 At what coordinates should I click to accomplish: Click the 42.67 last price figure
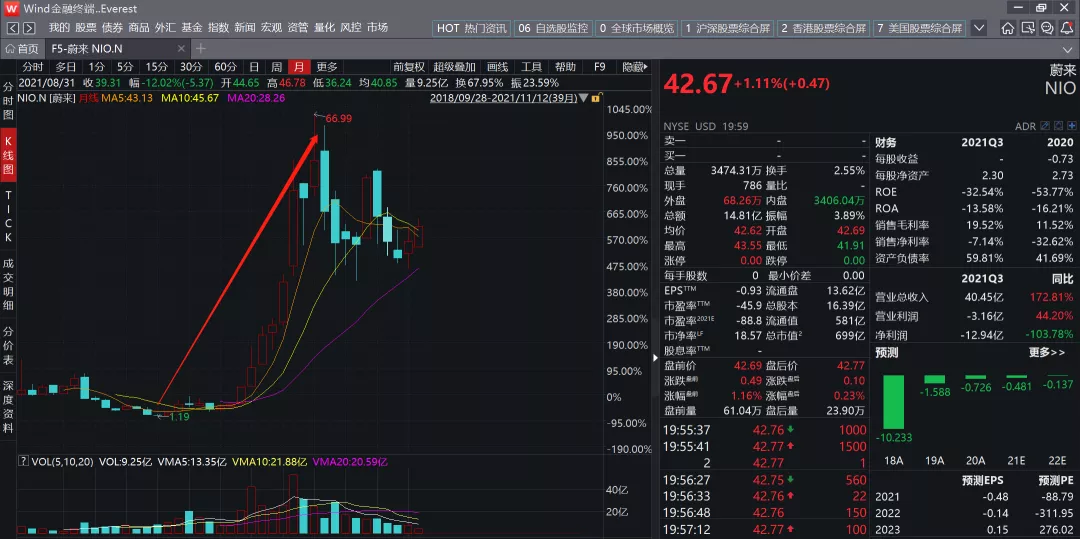[697, 84]
